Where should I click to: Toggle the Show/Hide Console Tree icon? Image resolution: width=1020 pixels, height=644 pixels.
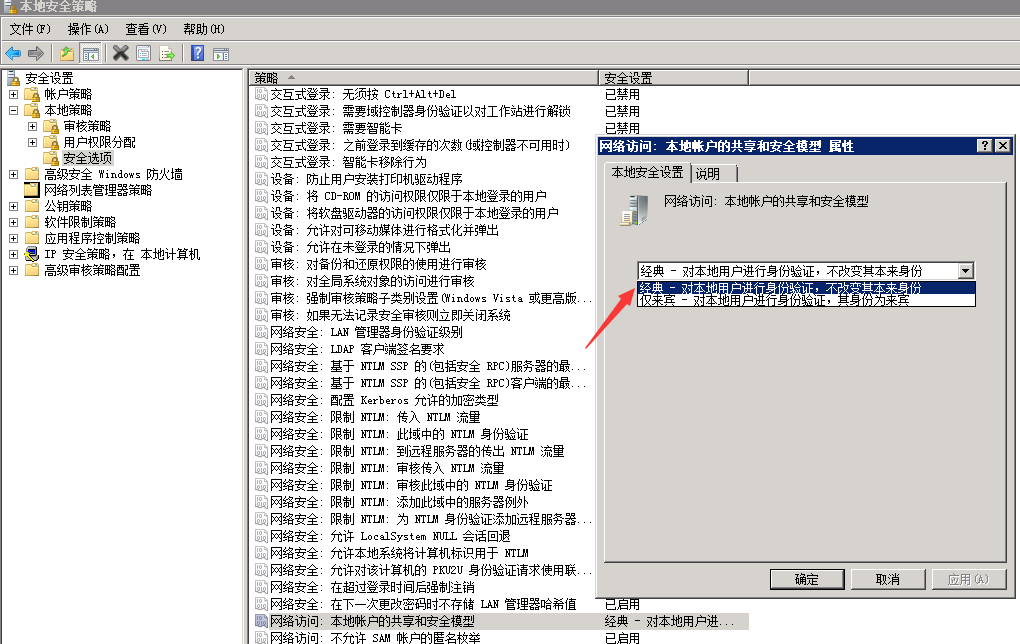90,53
